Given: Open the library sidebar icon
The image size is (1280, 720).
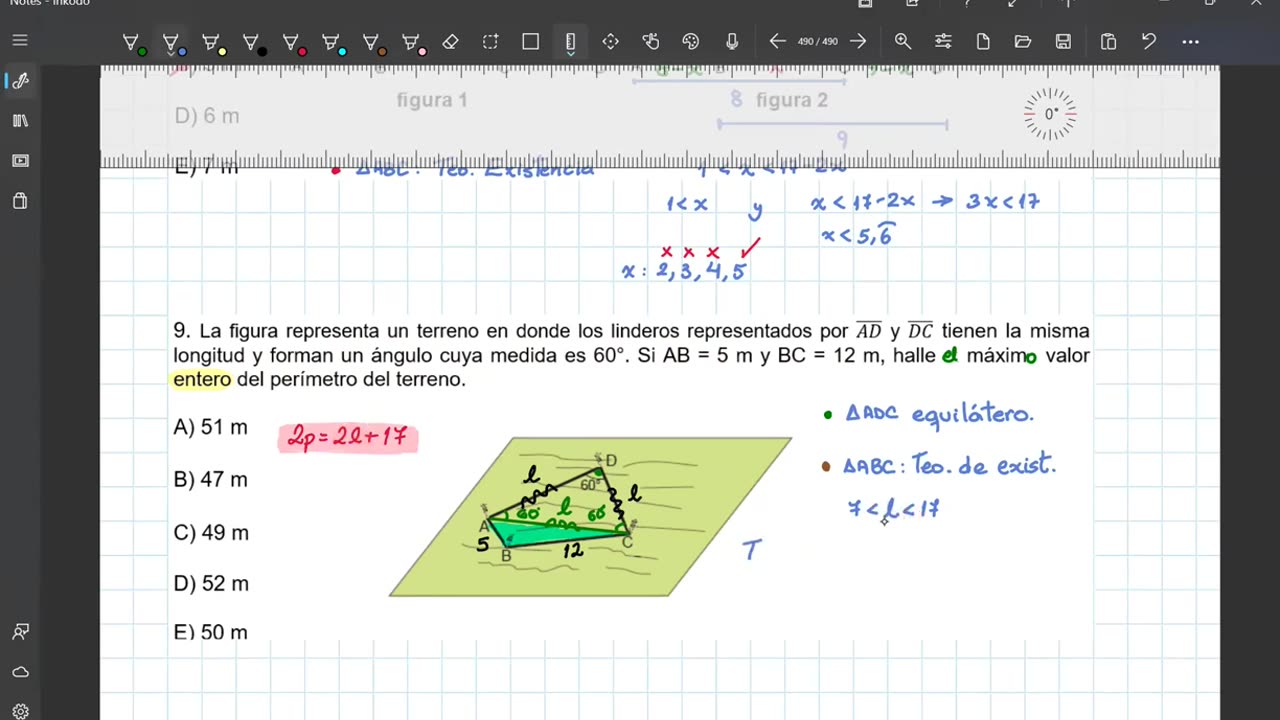Looking at the screenshot, I should [x=20, y=121].
